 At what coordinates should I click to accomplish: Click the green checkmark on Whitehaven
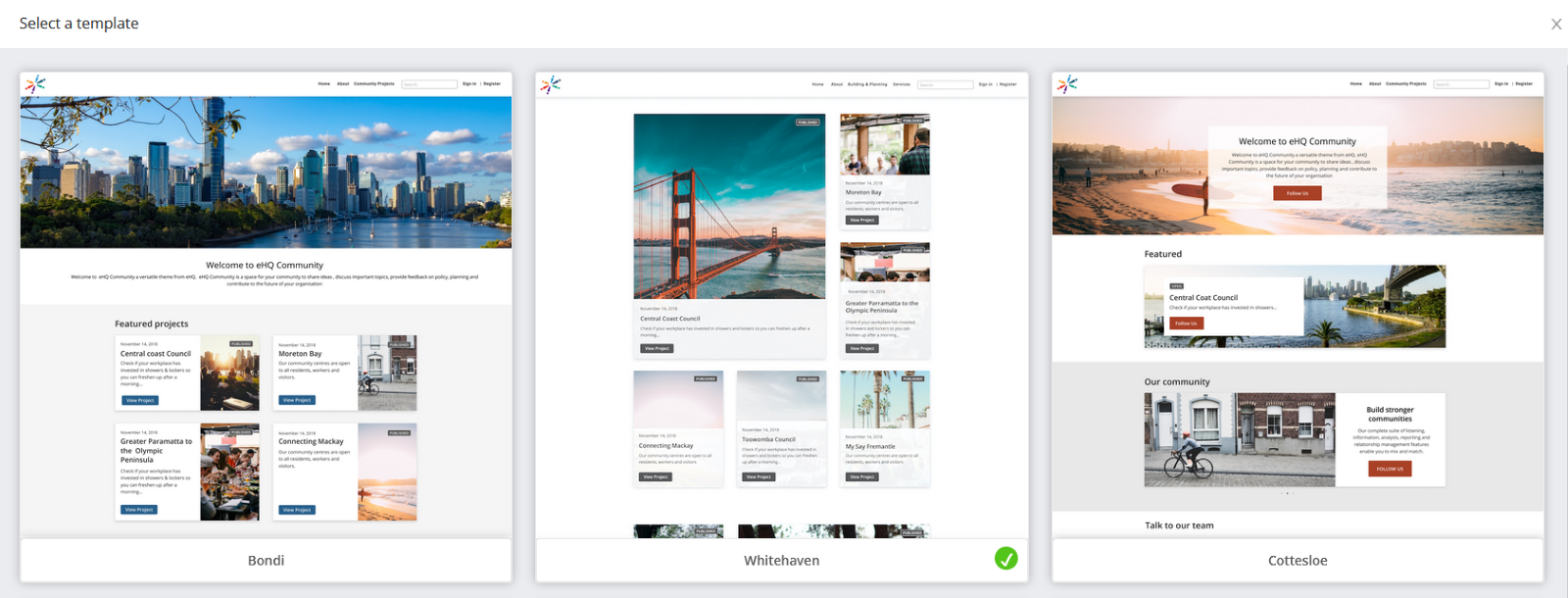(1005, 559)
